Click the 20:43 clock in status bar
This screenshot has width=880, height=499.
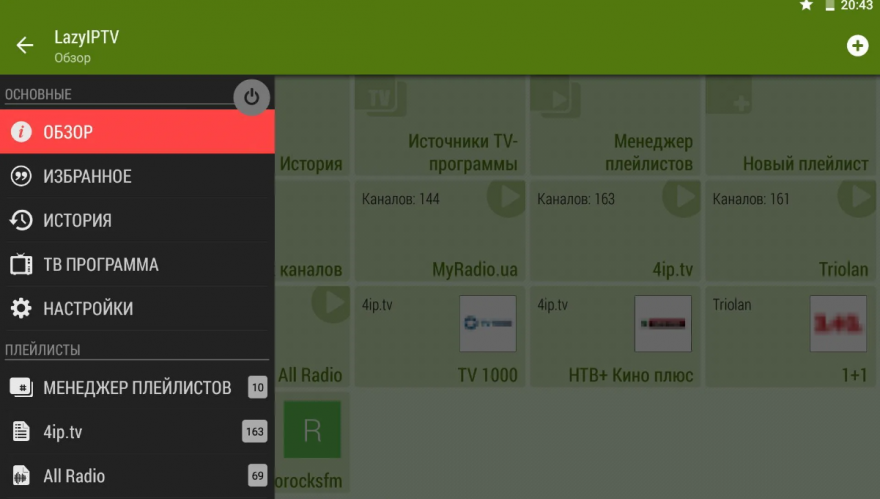pos(856,6)
